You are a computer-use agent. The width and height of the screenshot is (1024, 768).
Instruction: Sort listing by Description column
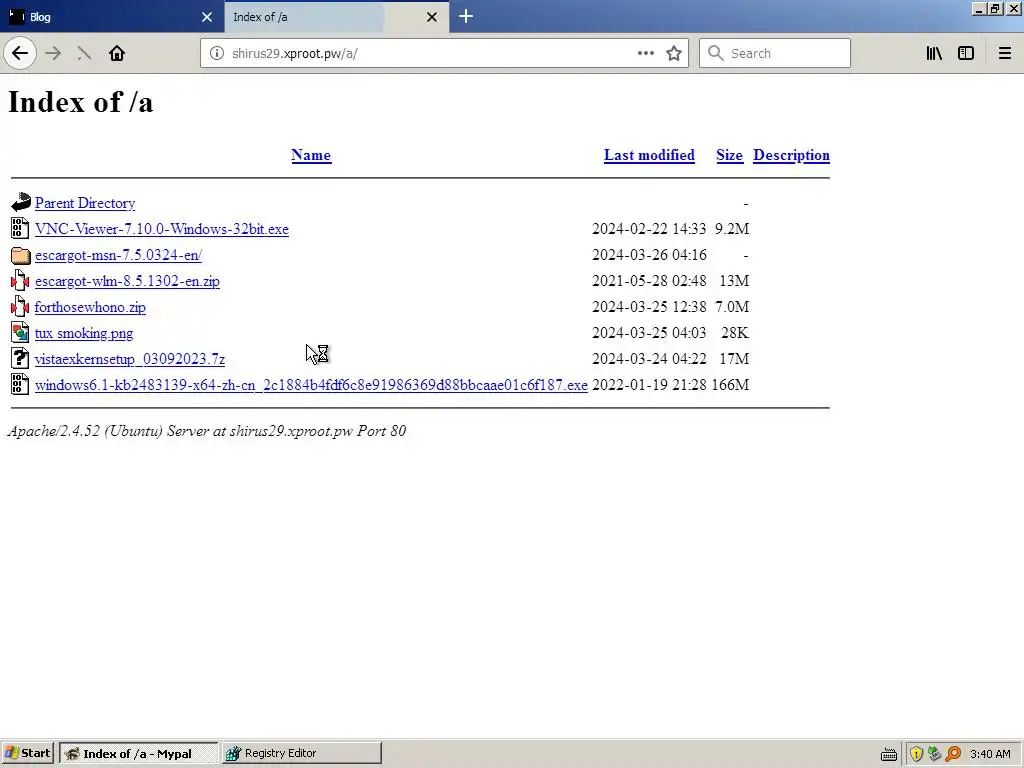[x=791, y=155]
